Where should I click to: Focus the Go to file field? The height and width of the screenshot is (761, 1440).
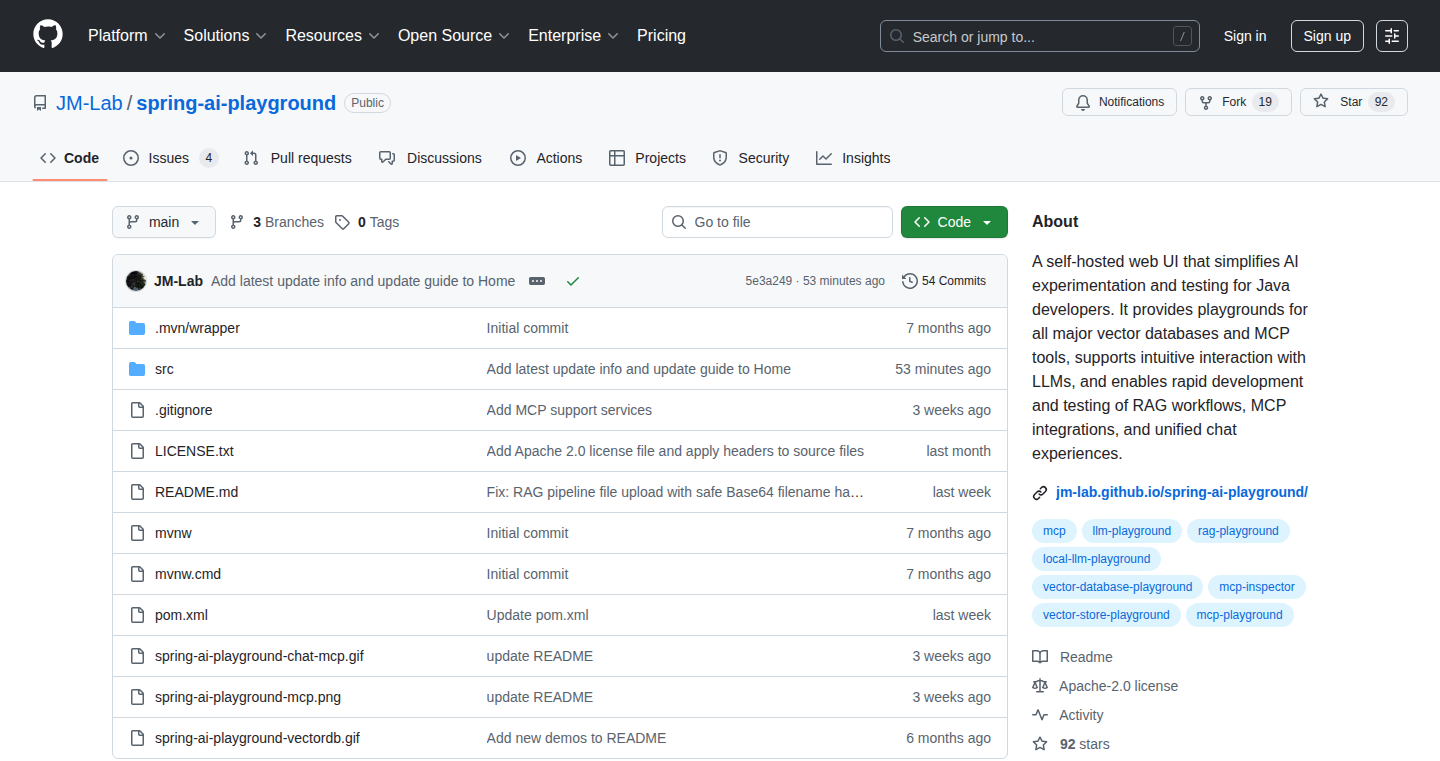(777, 222)
